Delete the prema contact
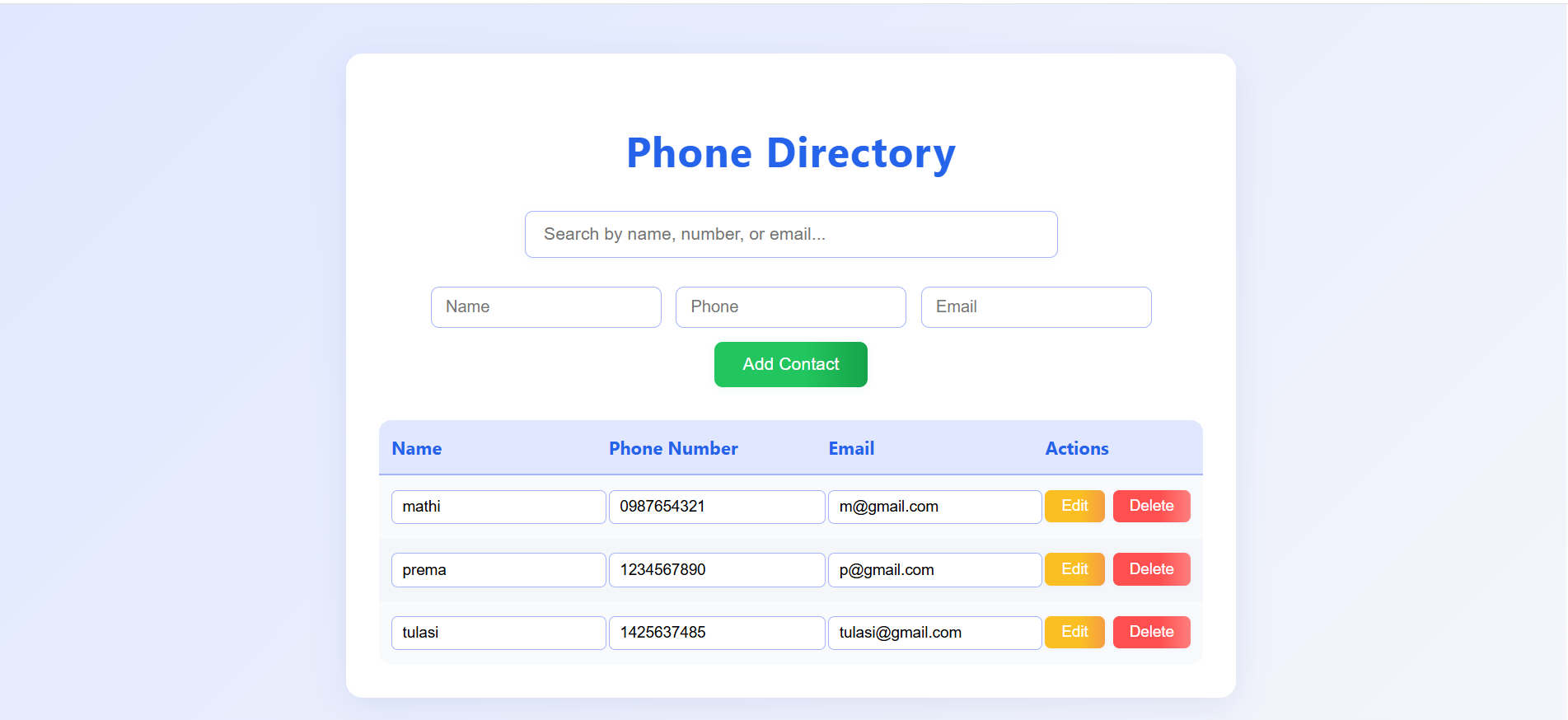Image resolution: width=1568 pixels, height=720 pixels. click(1151, 569)
